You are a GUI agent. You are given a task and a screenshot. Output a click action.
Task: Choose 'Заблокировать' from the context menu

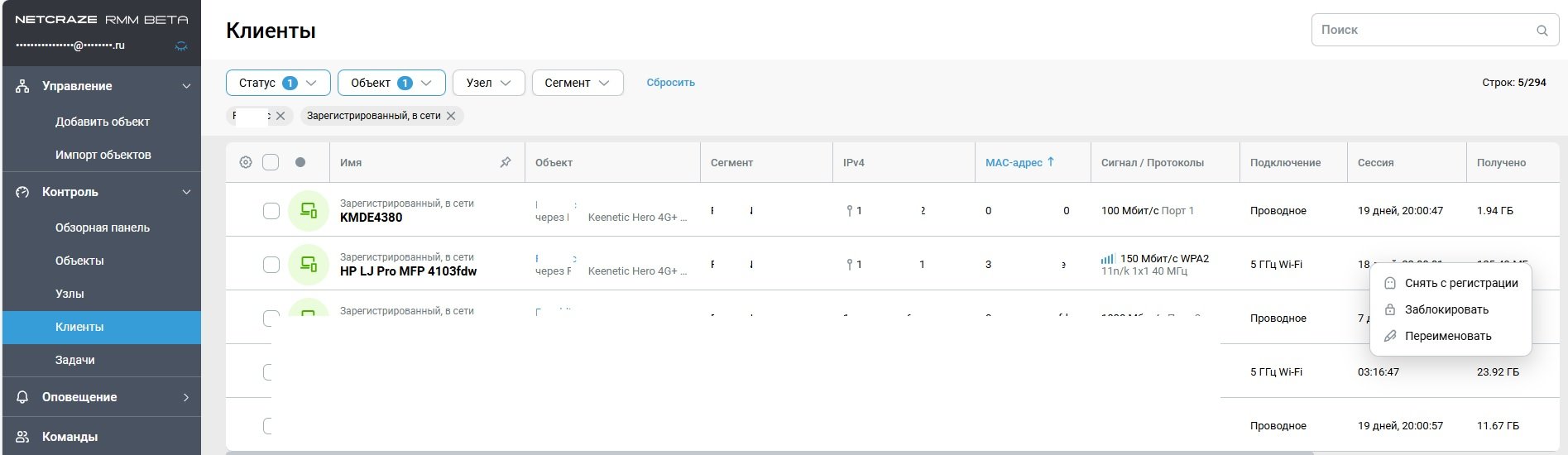pyautogui.click(x=1446, y=309)
